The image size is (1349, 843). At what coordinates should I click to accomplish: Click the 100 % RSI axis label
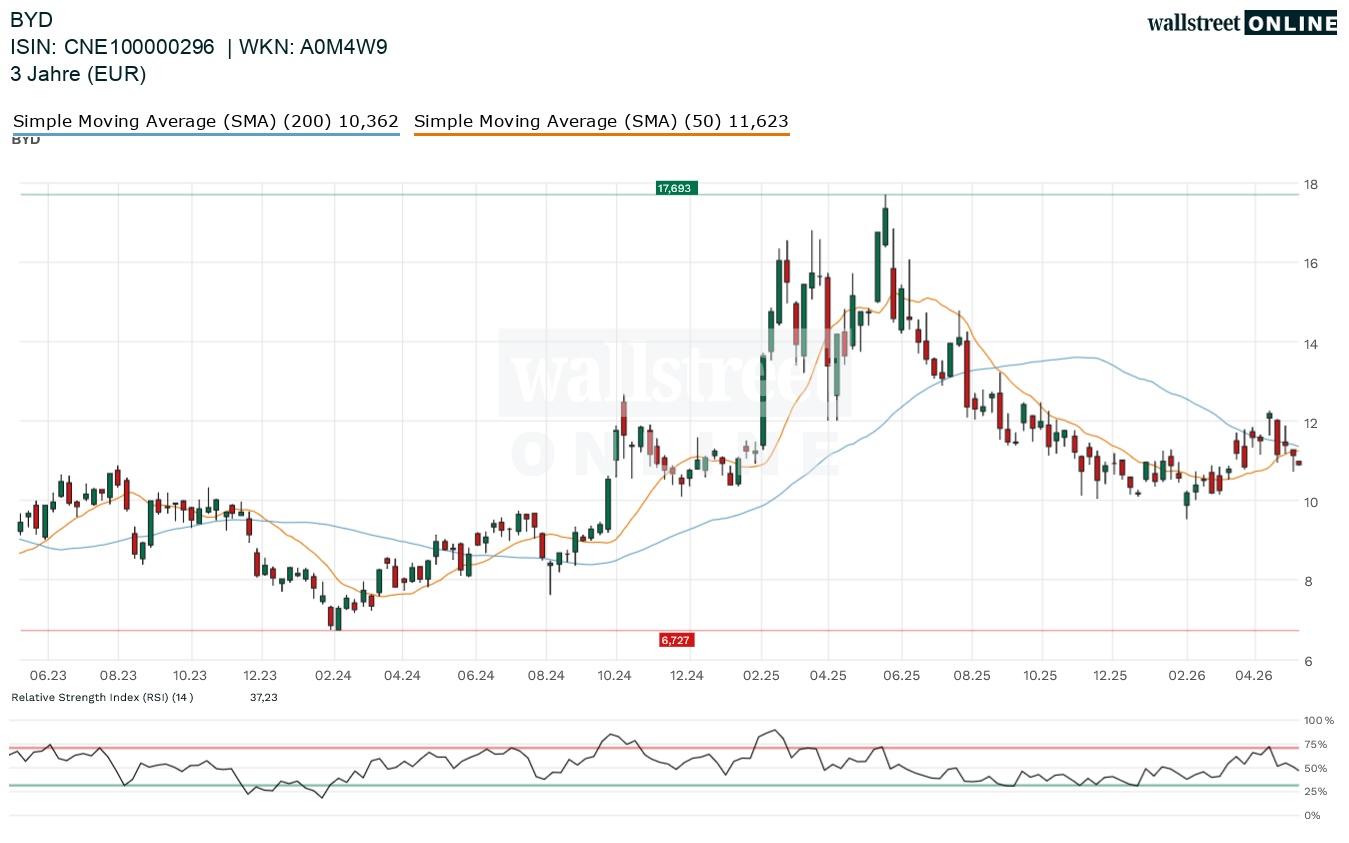pos(1318,721)
